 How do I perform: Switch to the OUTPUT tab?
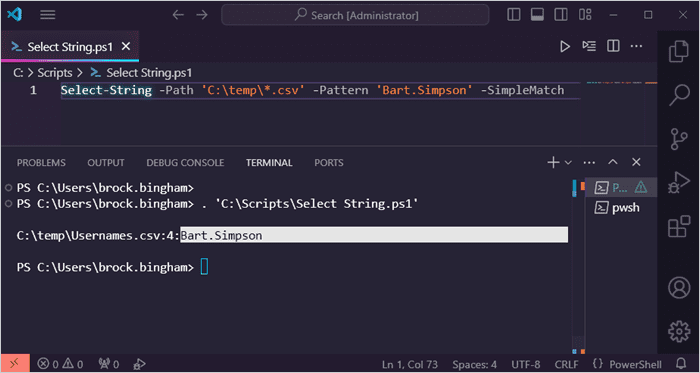click(x=106, y=163)
